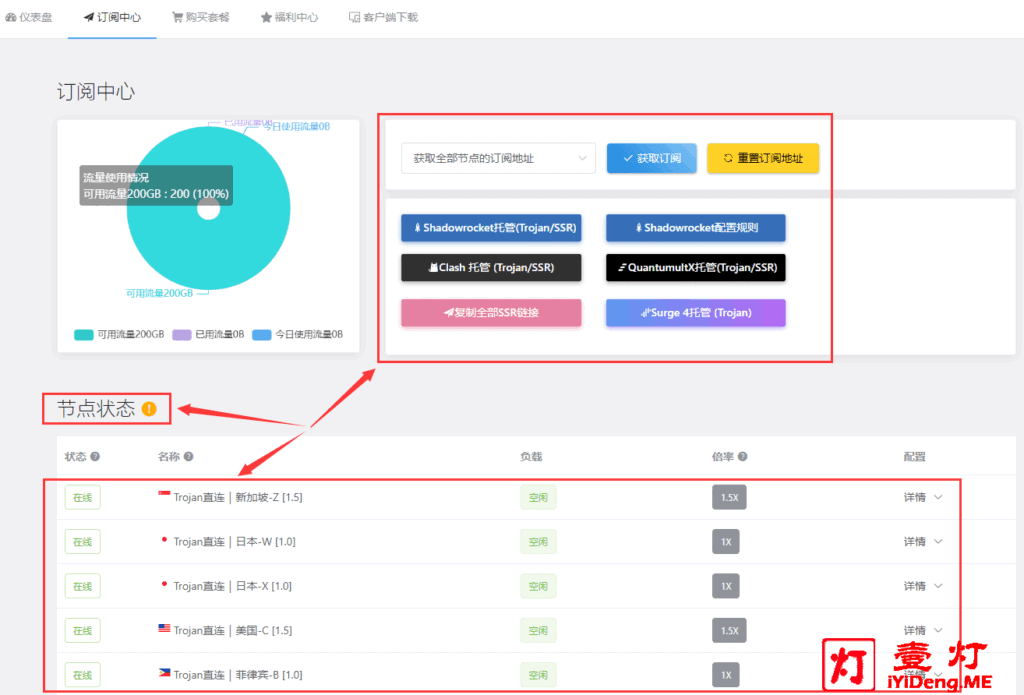Expand the 获取全部节点的订阅地址 dropdown

(498, 158)
